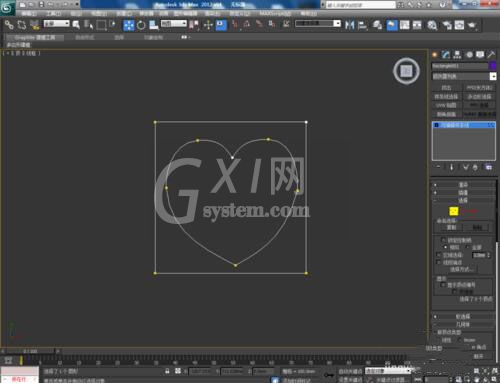Switch to the Hierarchy command panel
This screenshot has height=383, width=500.
[x=457, y=55]
